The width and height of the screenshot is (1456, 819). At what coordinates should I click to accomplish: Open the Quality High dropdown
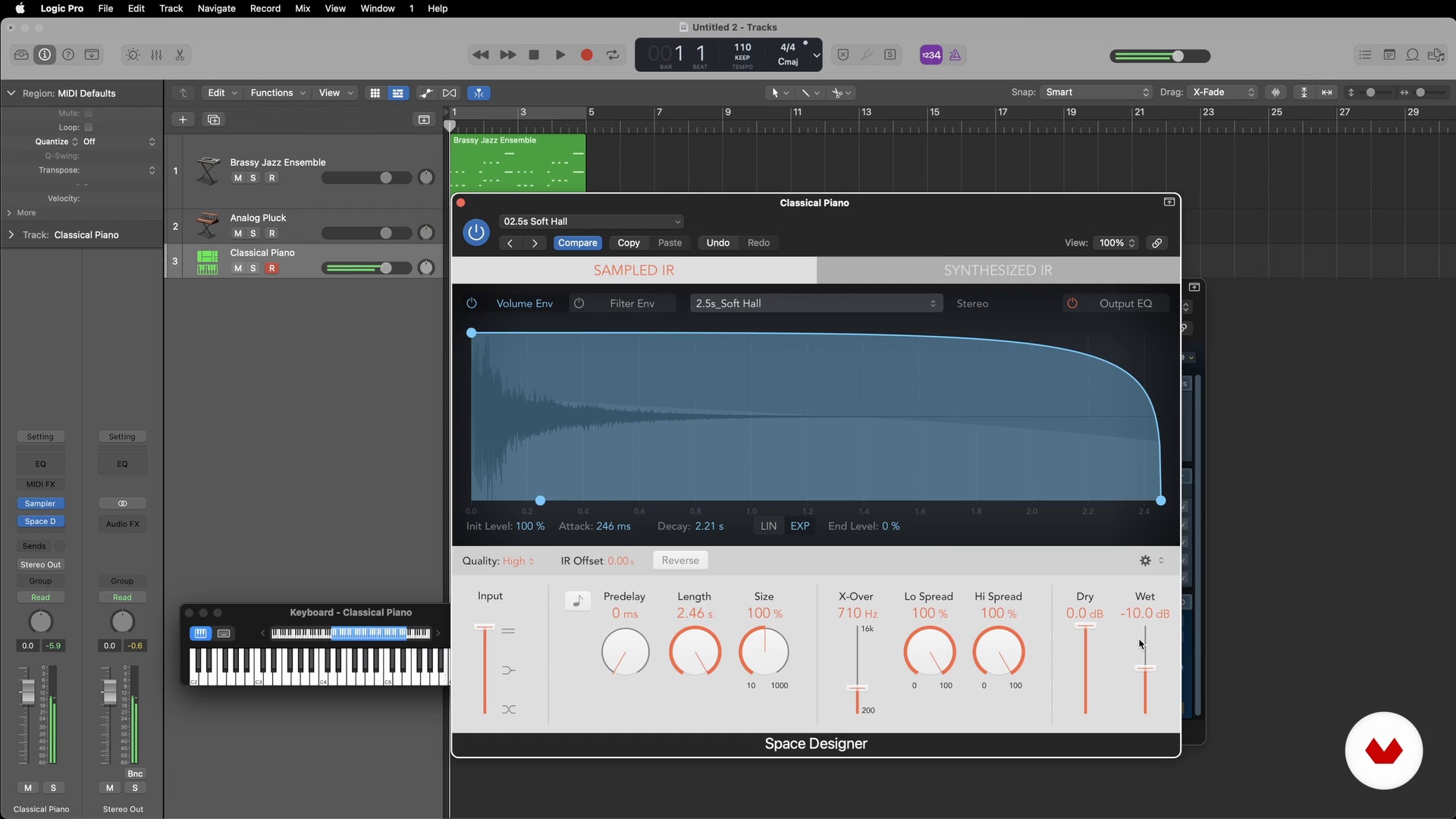click(519, 561)
